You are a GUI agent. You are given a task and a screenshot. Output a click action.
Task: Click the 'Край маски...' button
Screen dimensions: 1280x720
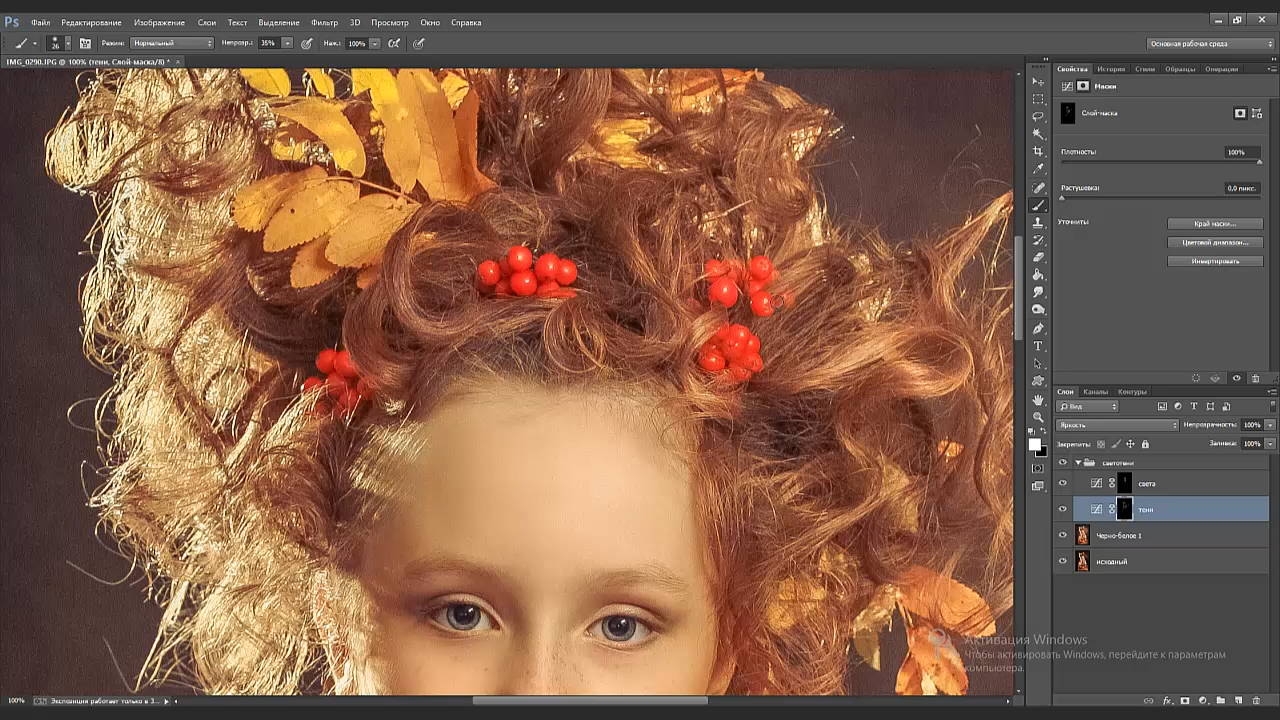(1215, 224)
